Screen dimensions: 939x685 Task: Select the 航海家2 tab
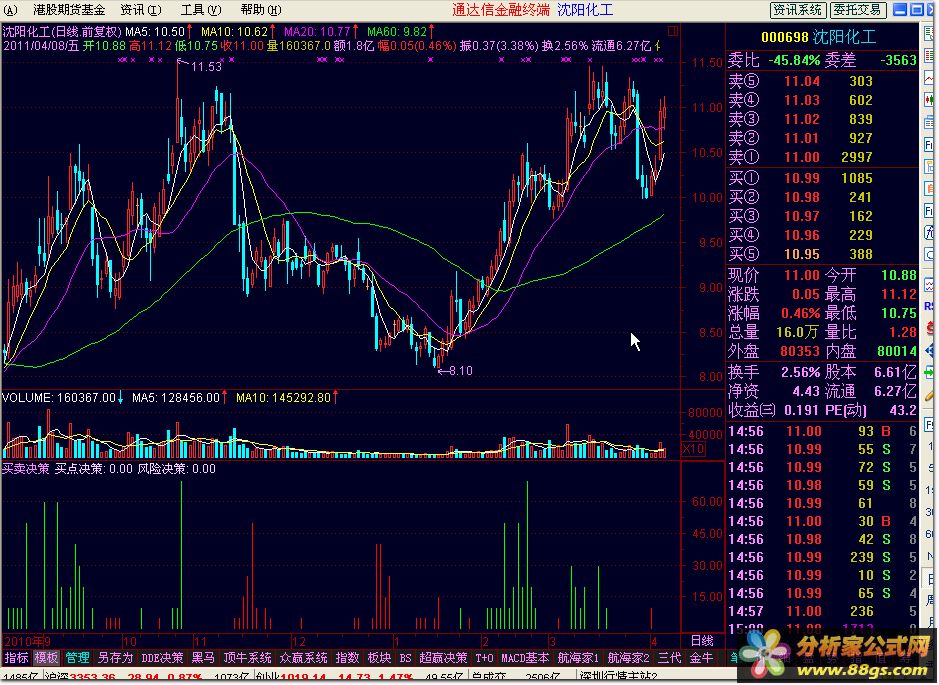[x=628, y=658]
